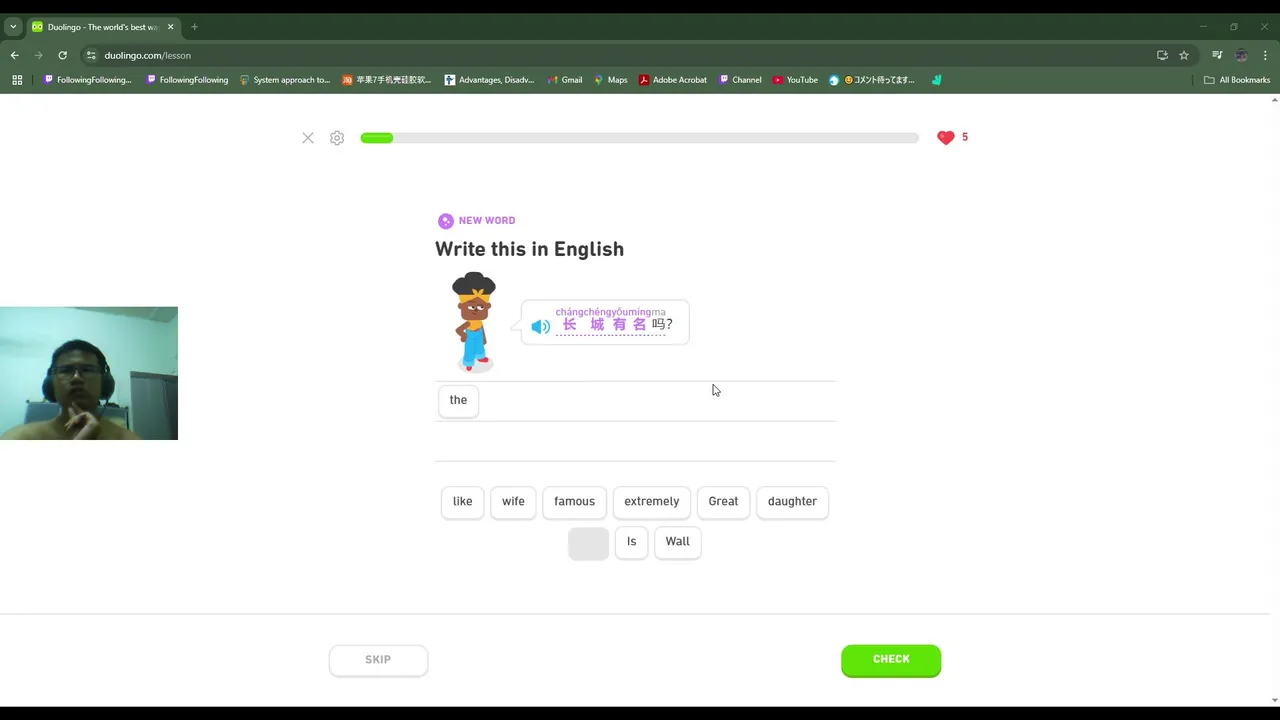Click the Duolingo character illustration
The image size is (1280, 720).
(474, 322)
